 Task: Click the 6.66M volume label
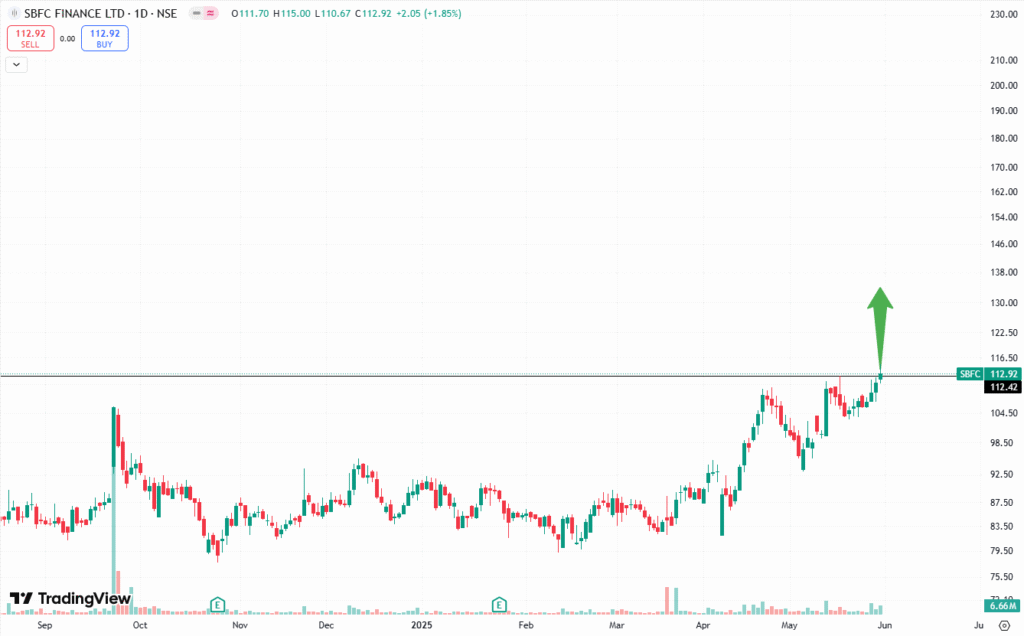[x=1003, y=606]
